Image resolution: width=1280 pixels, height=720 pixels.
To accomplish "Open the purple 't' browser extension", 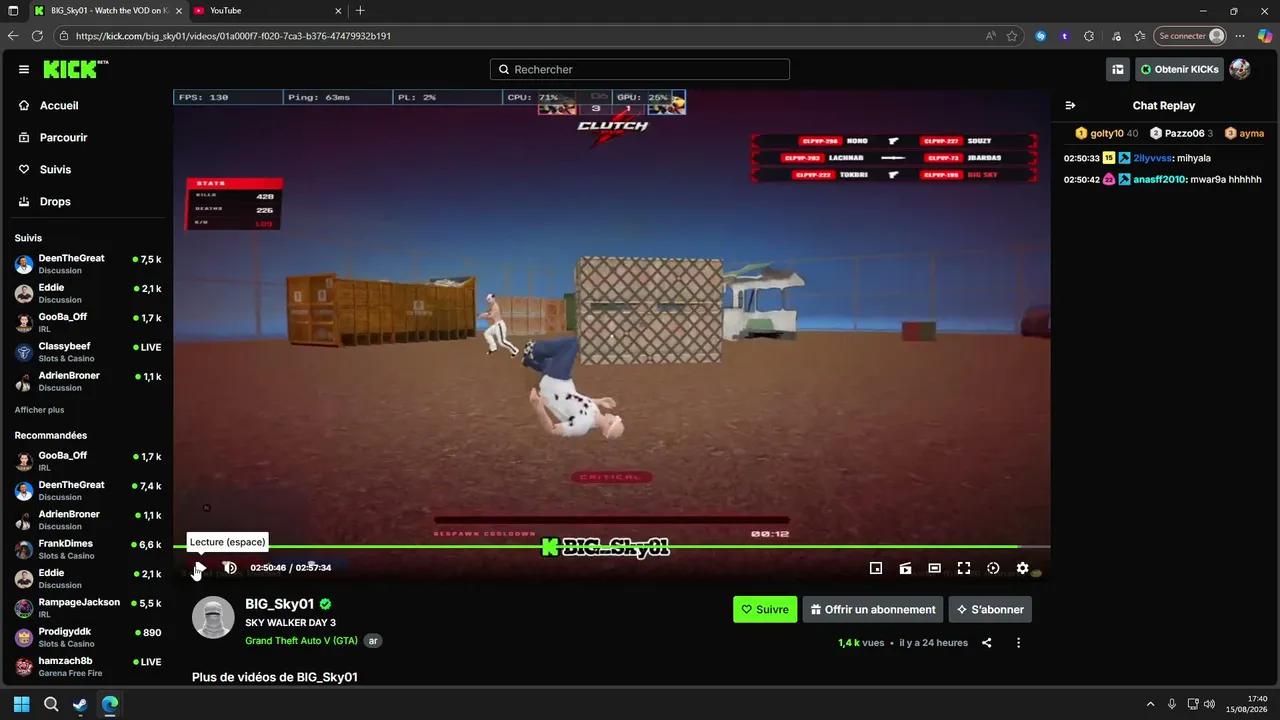I will [1065, 36].
